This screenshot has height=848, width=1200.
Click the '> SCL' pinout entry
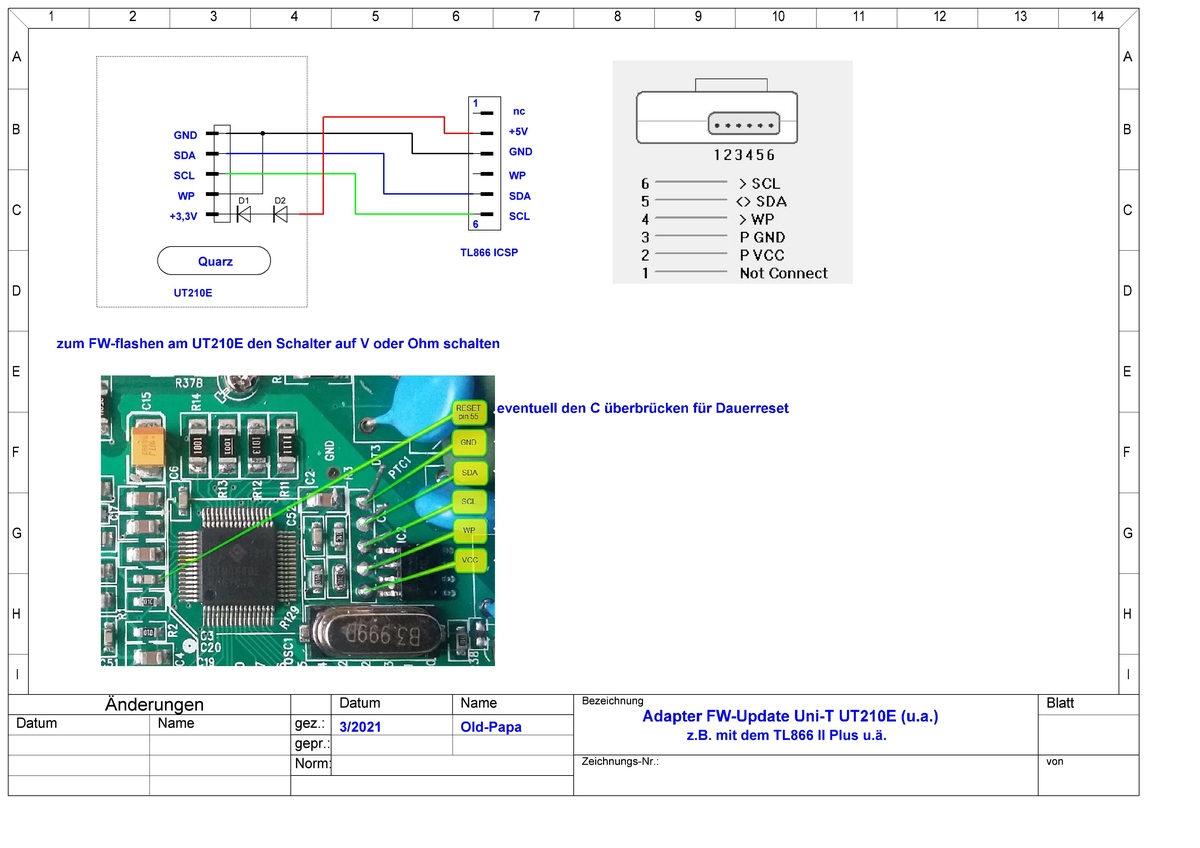[758, 184]
